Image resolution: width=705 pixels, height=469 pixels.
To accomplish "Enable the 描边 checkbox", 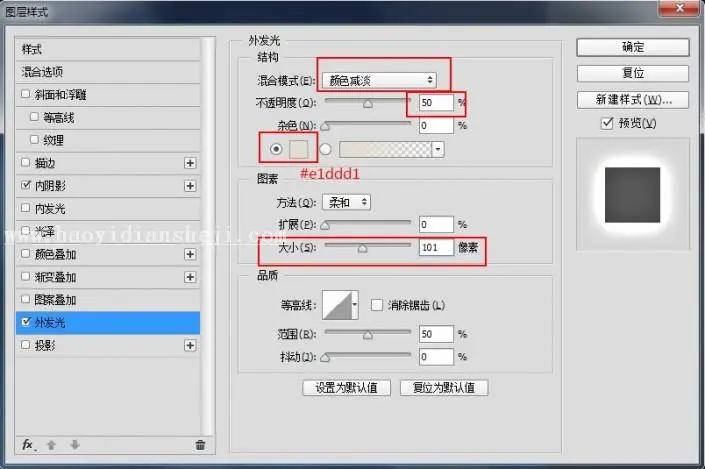I will pyautogui.click(x=26, y=162).
